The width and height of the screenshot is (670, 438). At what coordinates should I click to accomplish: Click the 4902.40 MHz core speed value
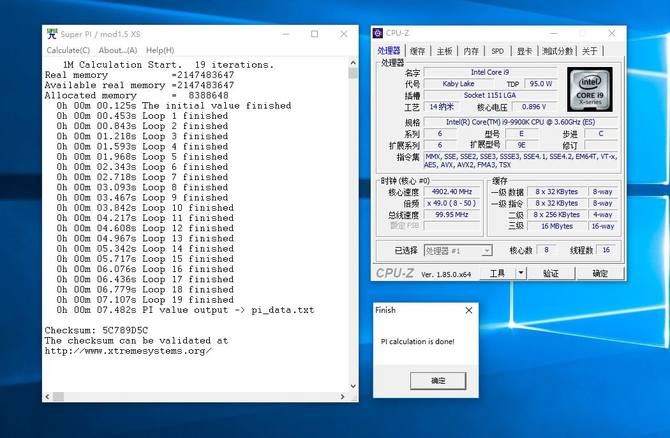coord(452,192)
